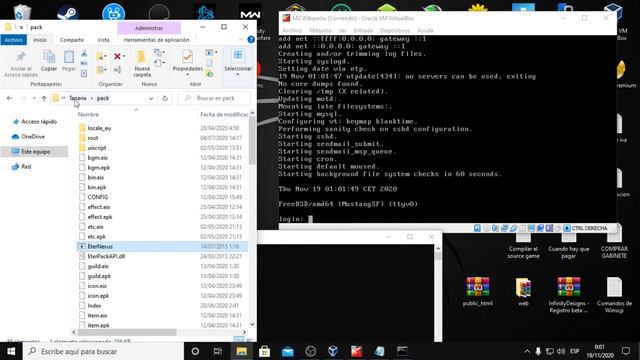
Task: Open the address bar history dropdown
Action: click(x=151, y=98)
